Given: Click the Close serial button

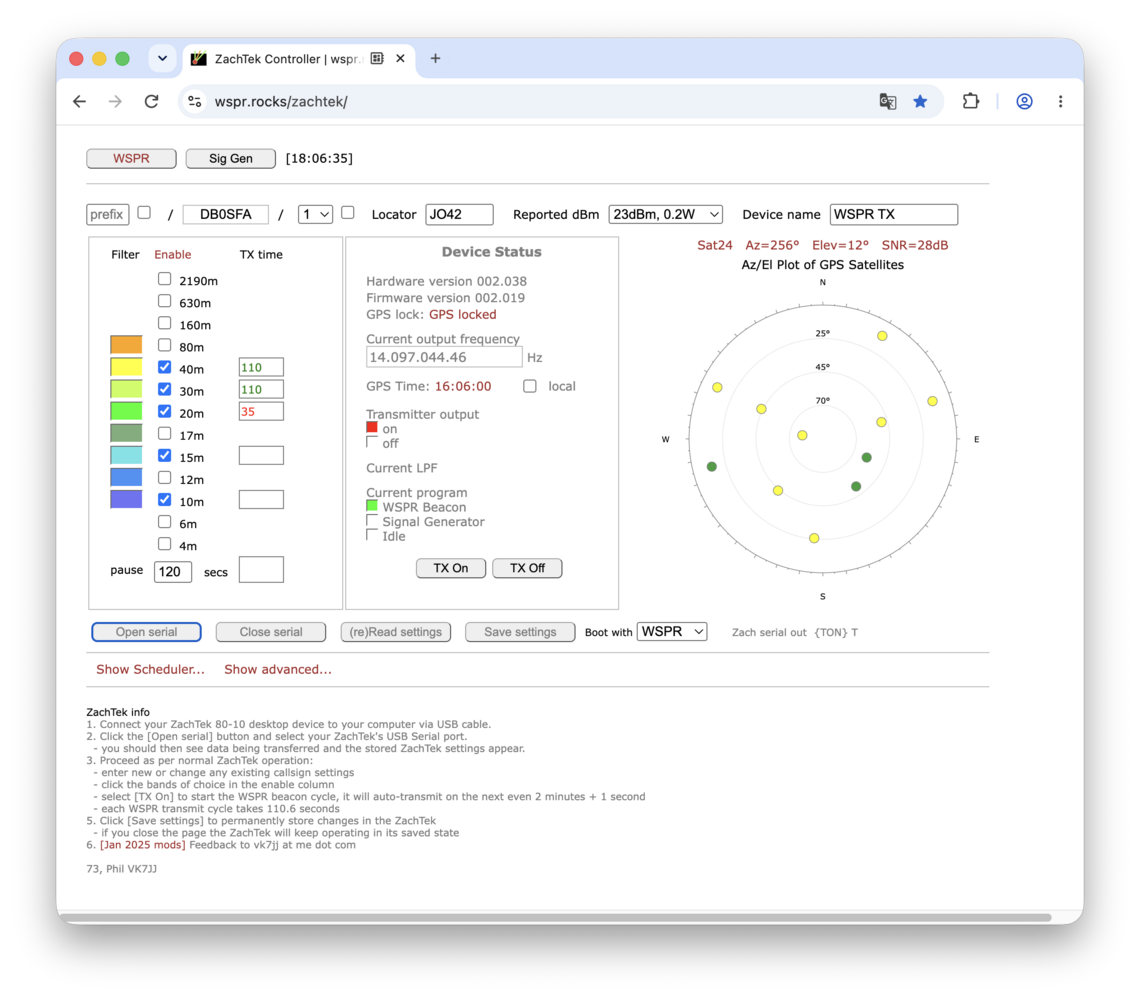Looking at the screenshot, I should coord(270,632).
